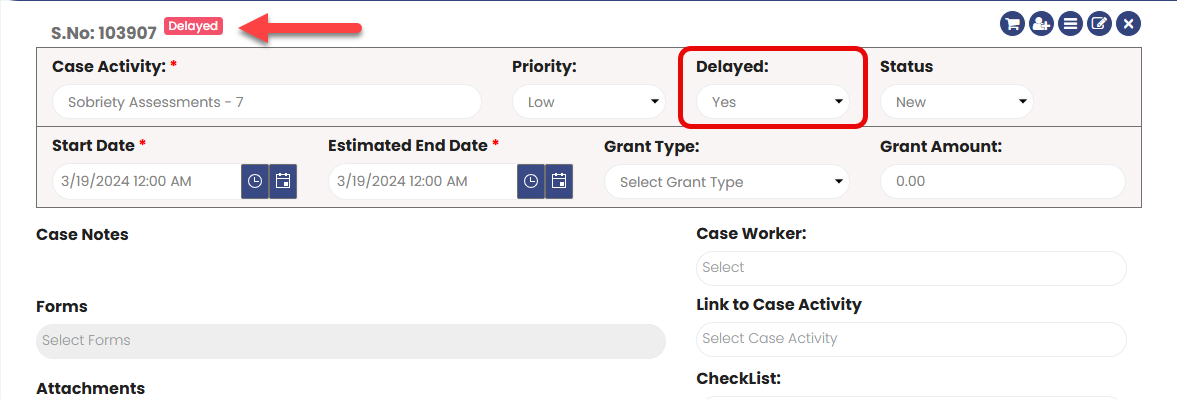Close the case activity panel with X icon
Screen dimensions: 1177x399
pos(1128,24)
